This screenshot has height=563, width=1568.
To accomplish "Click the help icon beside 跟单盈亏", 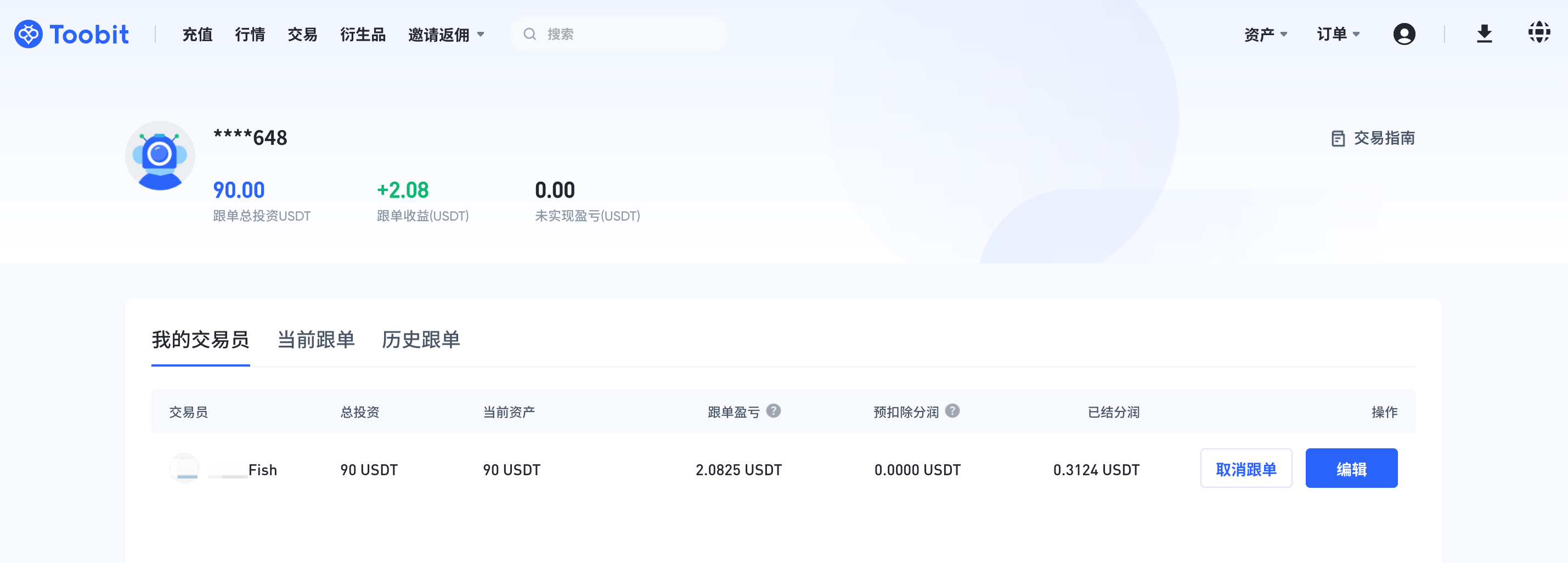I will tap(773, 411).
